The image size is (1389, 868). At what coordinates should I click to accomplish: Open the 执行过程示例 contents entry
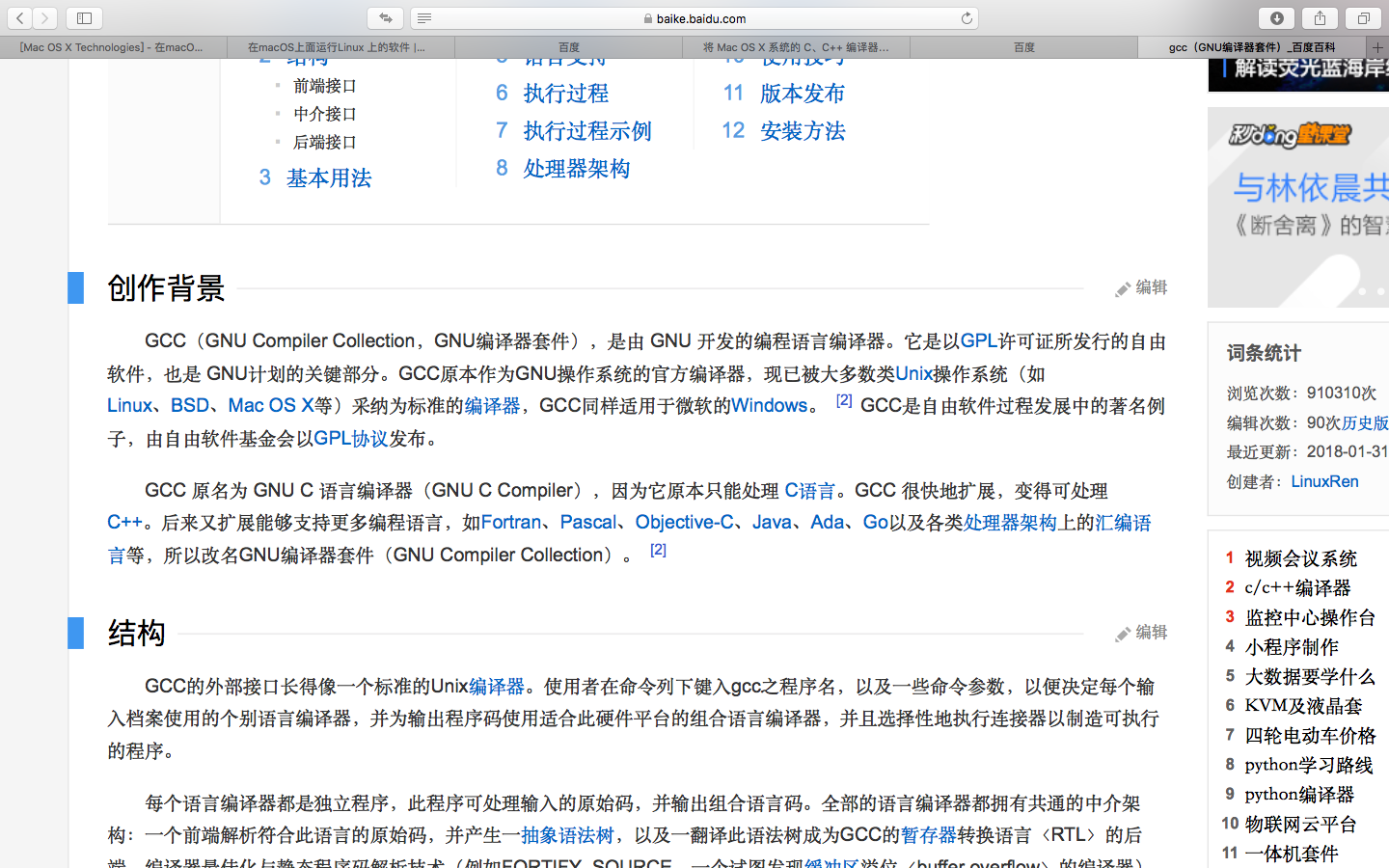[x=586, y=131]
